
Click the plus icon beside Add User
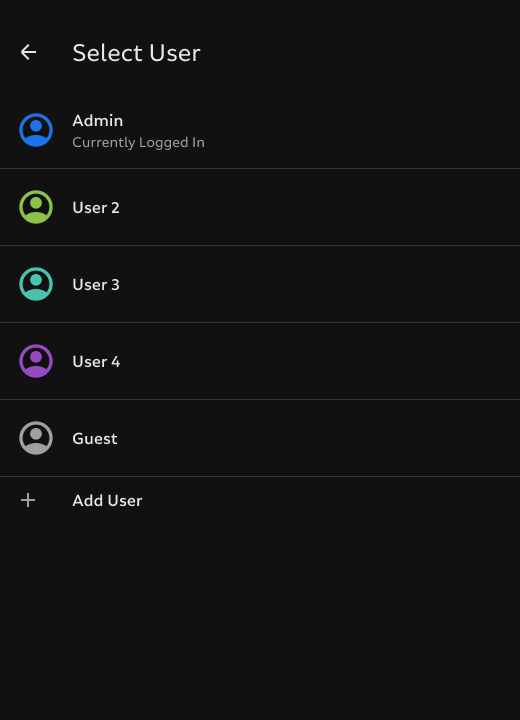28,500
